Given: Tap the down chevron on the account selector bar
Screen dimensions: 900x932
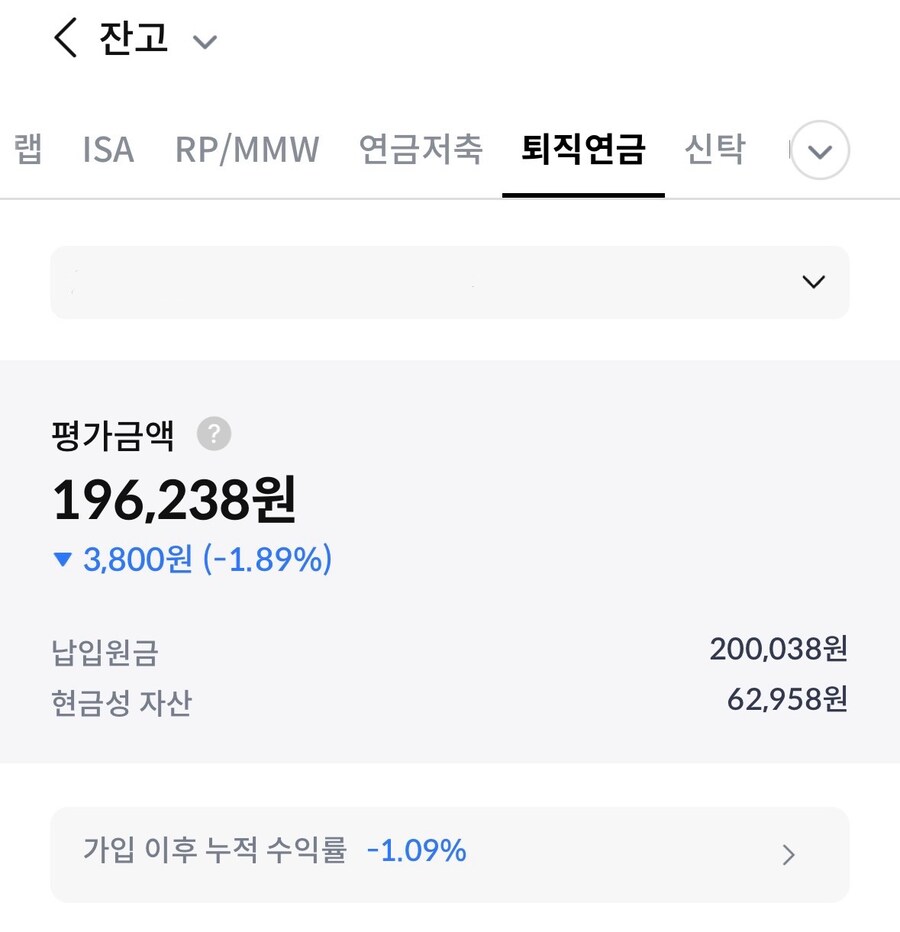Looking at the screenshot, I should point(813,282).
